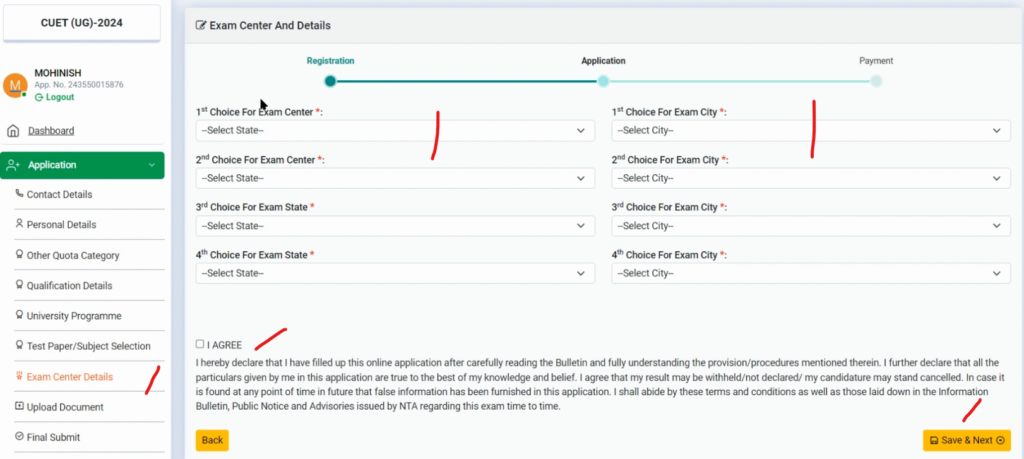
Task: Click the Upload Document sidebar icon
Action: [19, 407]
